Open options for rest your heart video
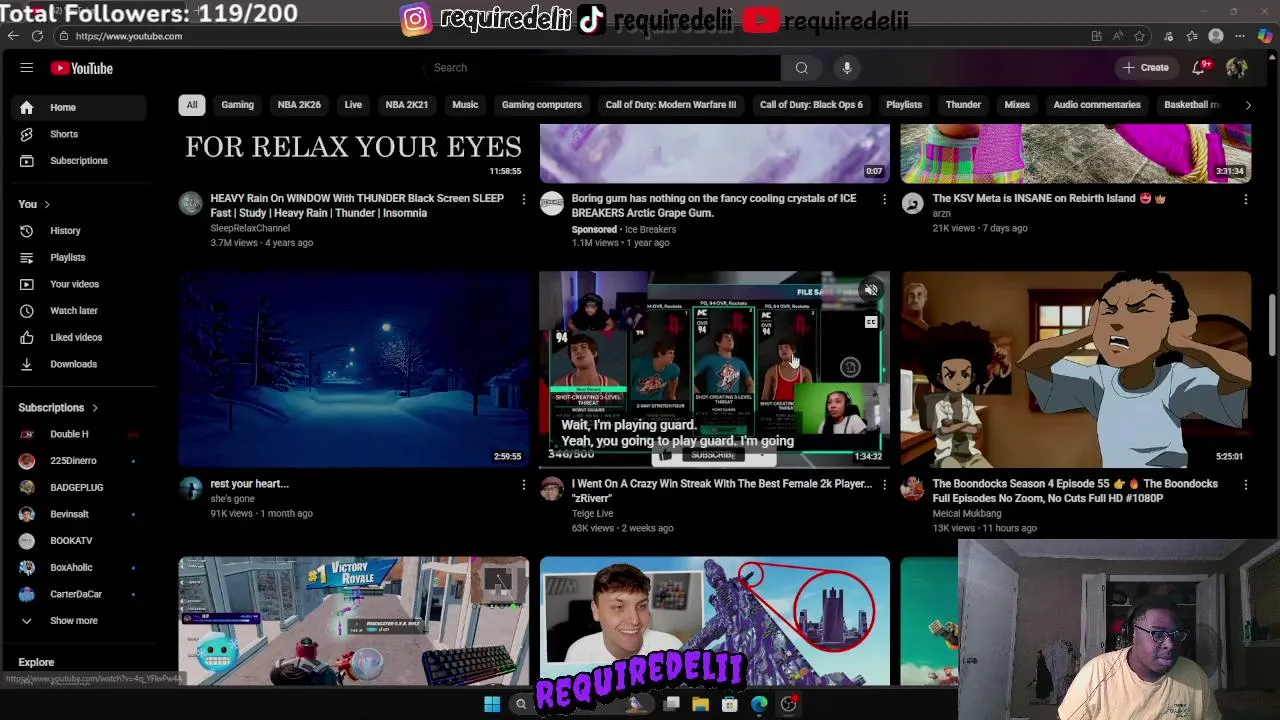Screen dimensions: 1280x720 click(x=523, y=485)
